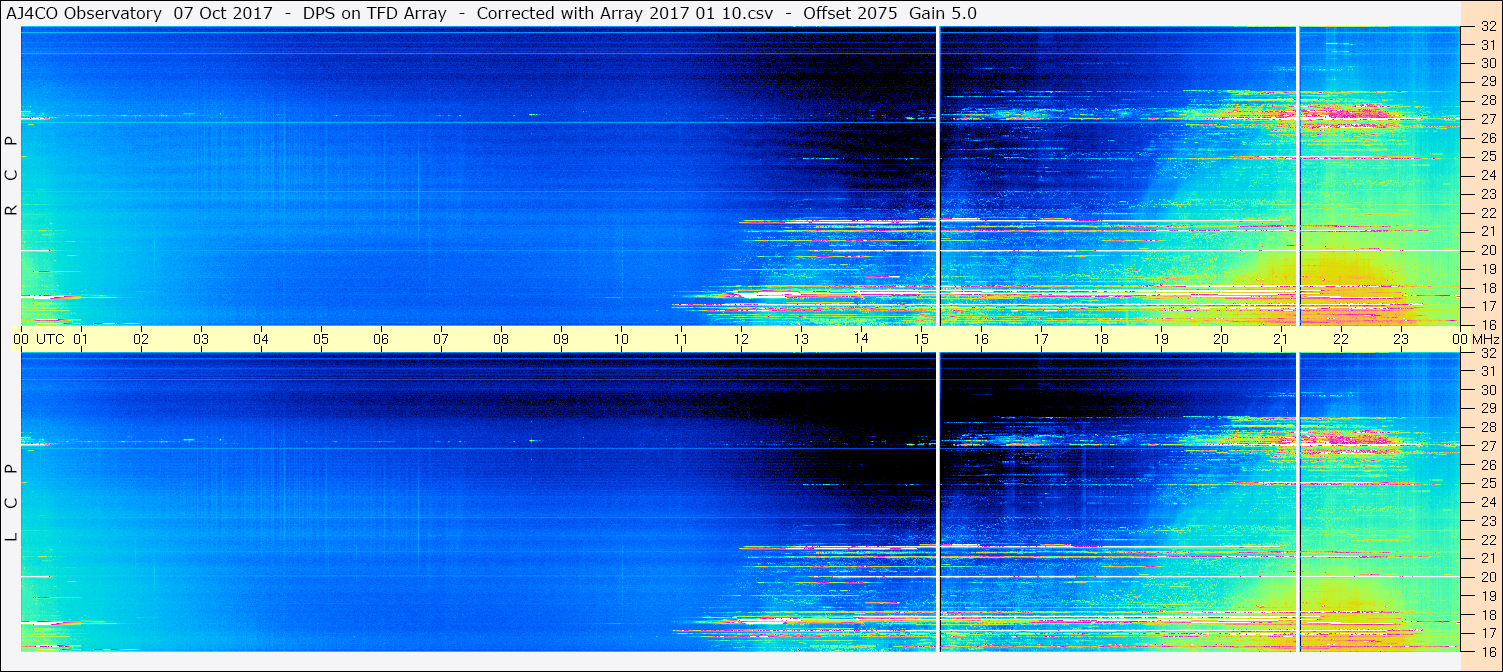The width and height of the screenshot is (1503, 672).
Task: Click hour '01' on the UTC time axis
Action: tap(81, 339)
